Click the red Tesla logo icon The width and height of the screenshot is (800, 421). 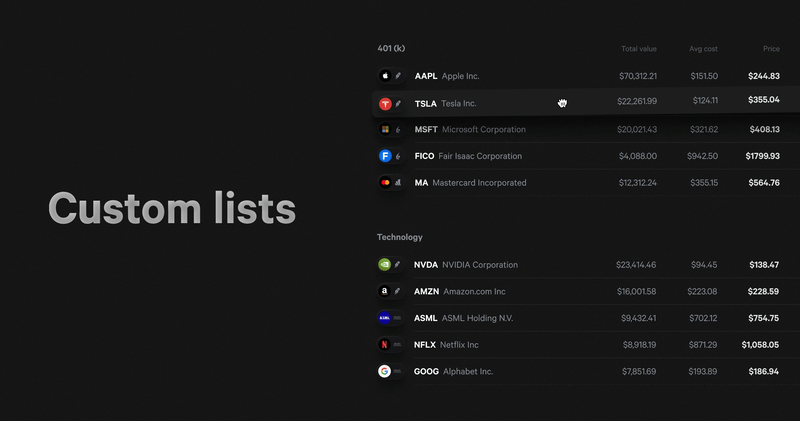click(385, 103)
